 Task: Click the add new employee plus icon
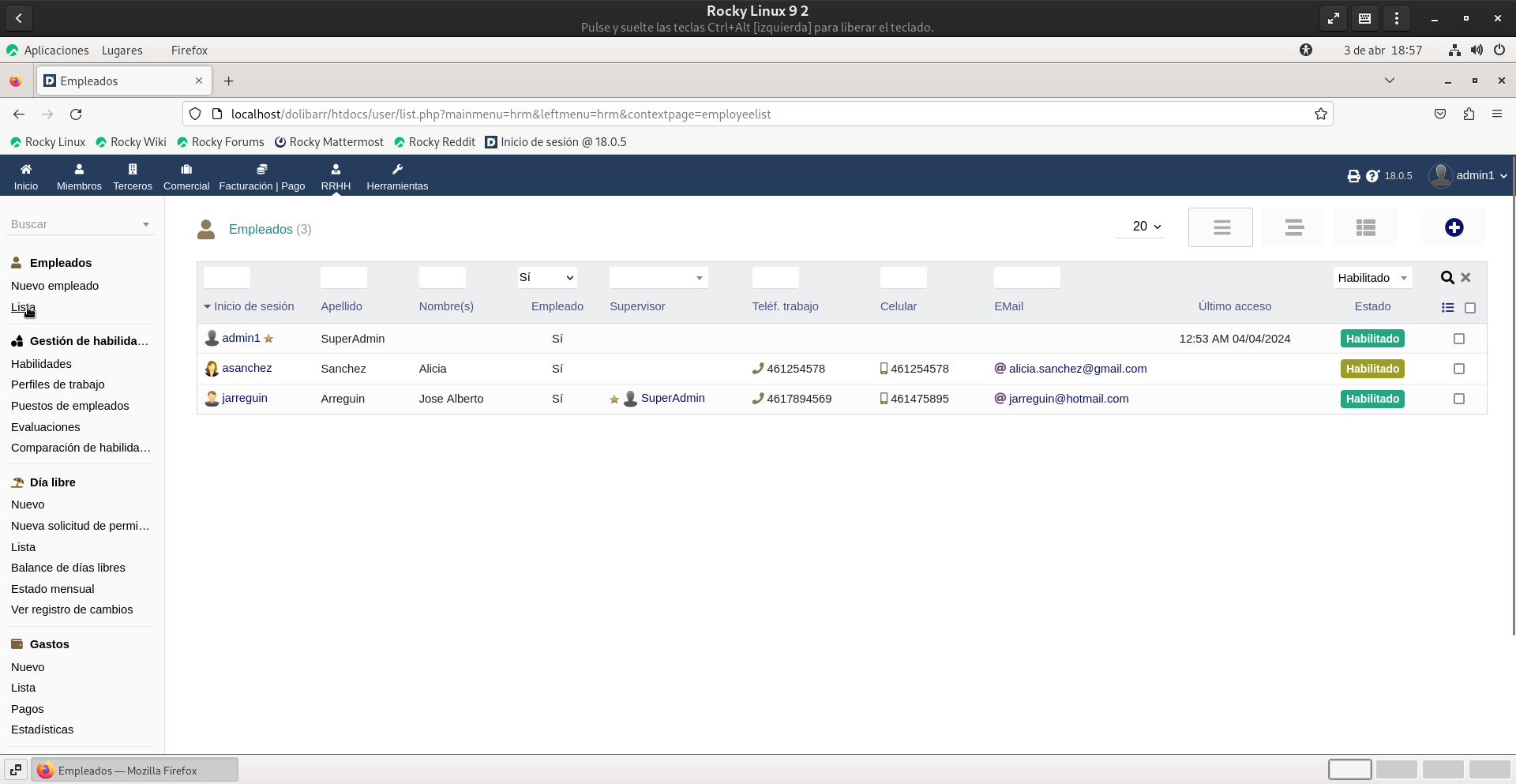[1454, 227]
